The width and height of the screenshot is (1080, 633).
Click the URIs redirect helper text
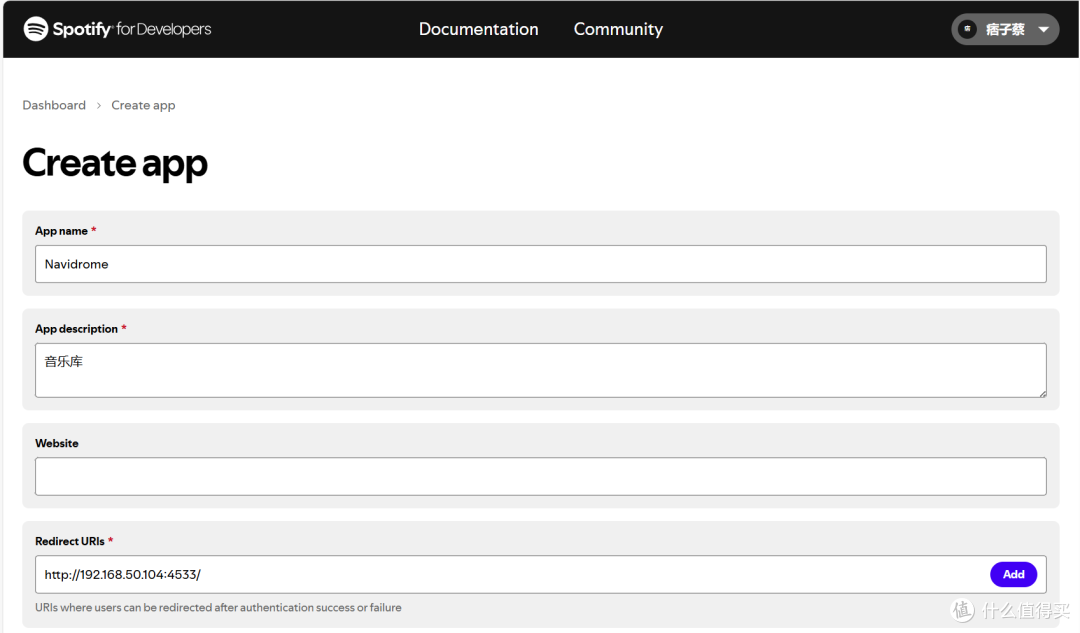click(218, 608)
